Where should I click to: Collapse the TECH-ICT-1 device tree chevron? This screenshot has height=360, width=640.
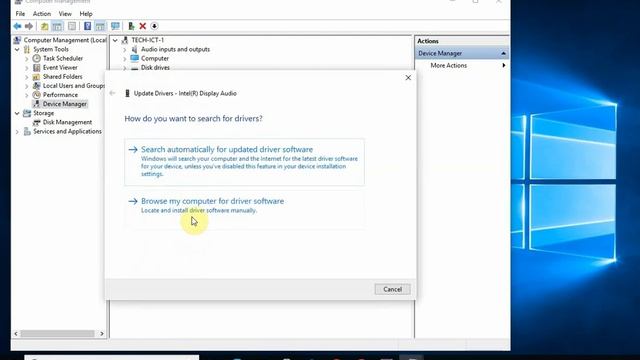(x=115, y=40)
